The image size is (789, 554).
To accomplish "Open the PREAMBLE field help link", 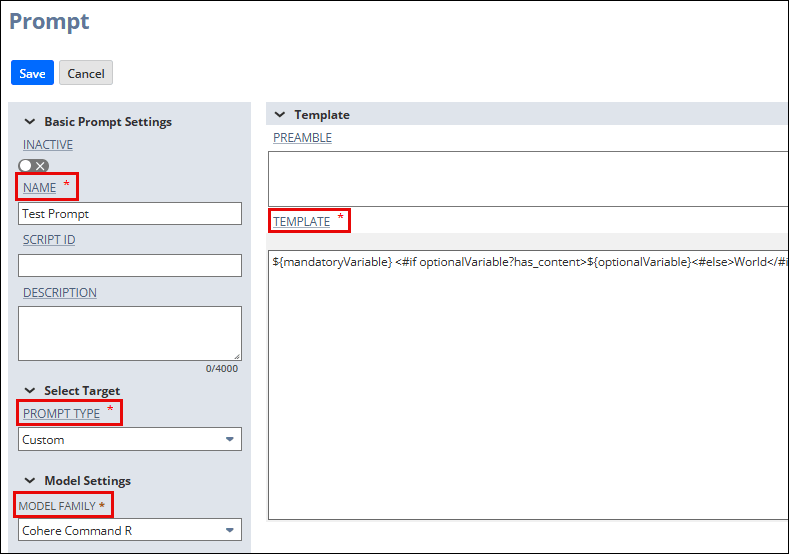I will [302, 138].
